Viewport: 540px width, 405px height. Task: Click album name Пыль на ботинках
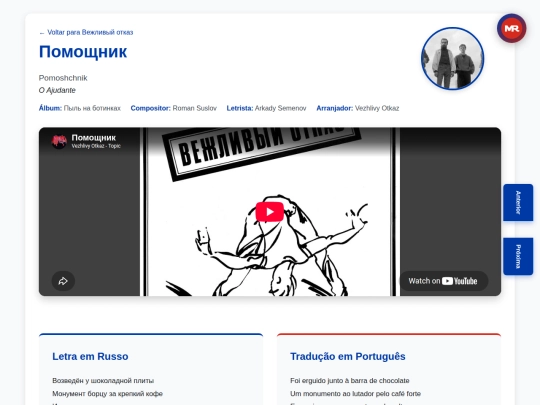[x=92, y=108]
